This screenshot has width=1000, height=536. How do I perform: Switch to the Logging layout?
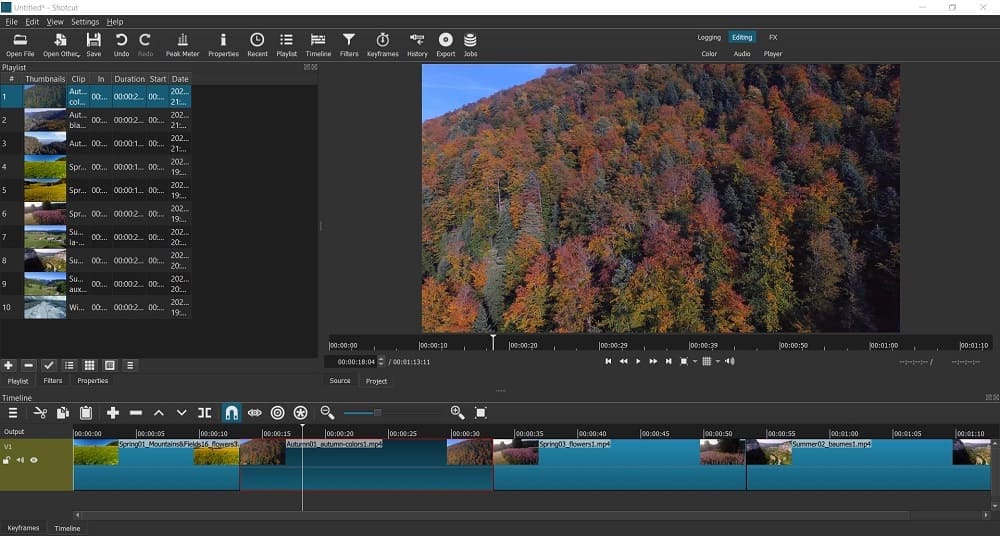tap(709, 37)
